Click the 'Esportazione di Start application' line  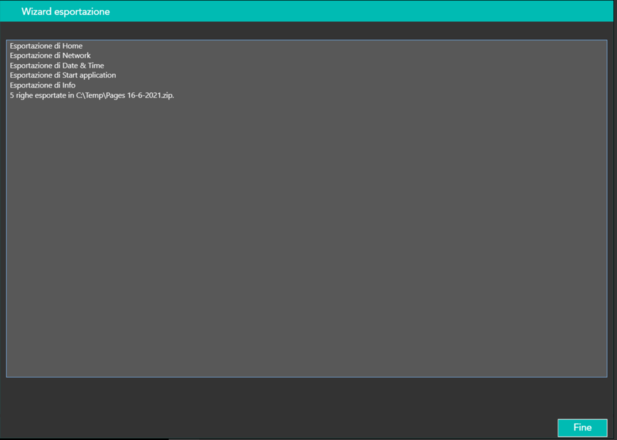(x=63, y=76)
